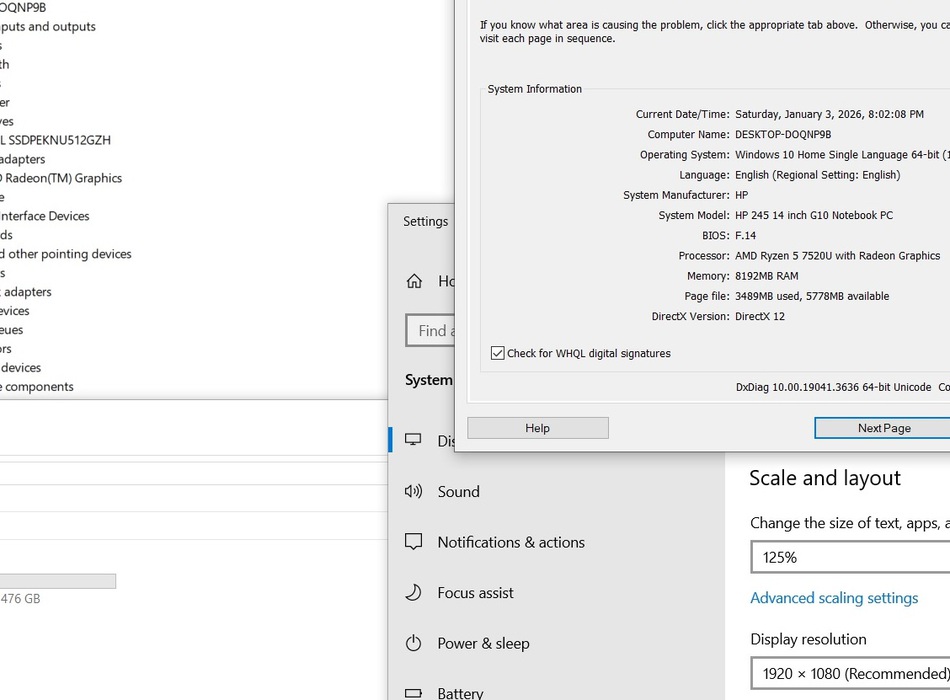Click the Power & sleep power icon
950x700 pixels.
413,643
